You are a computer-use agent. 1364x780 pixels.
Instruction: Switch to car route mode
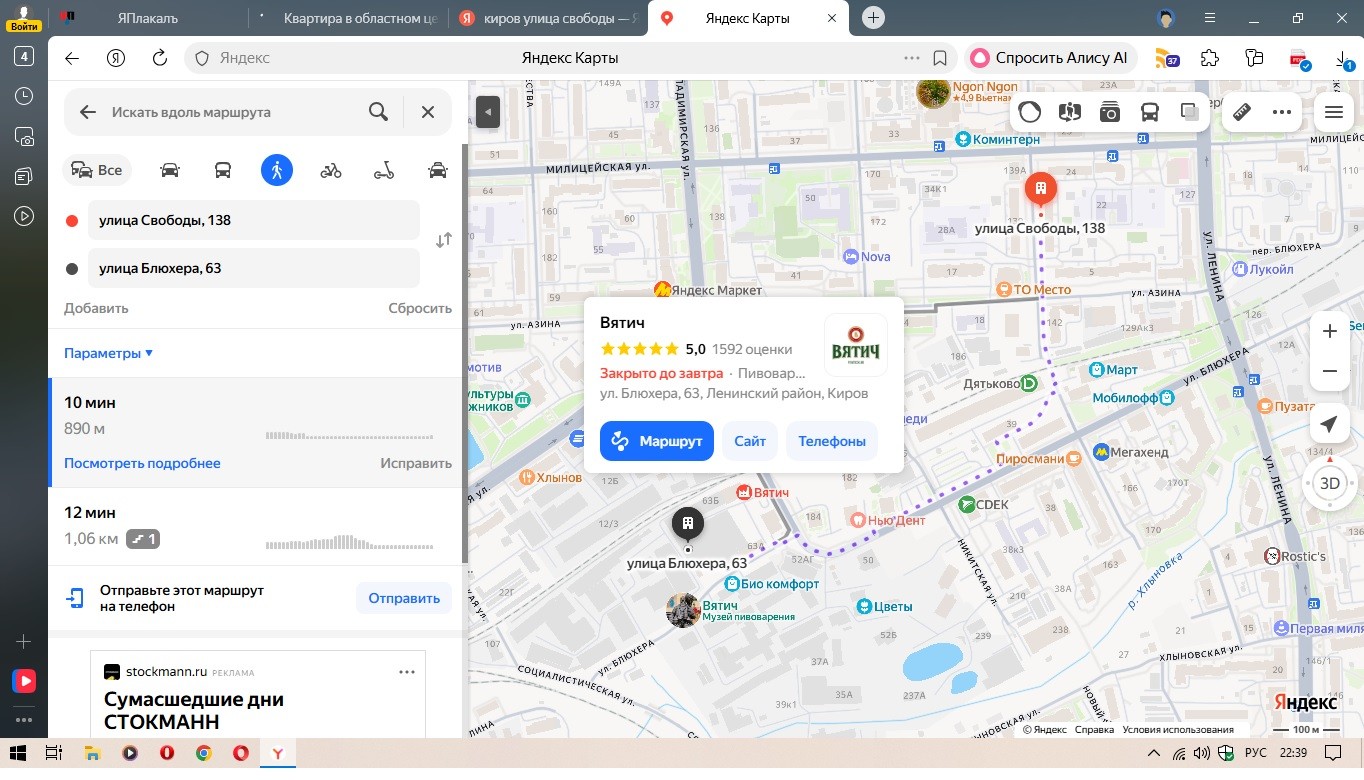tap(170, 170)
